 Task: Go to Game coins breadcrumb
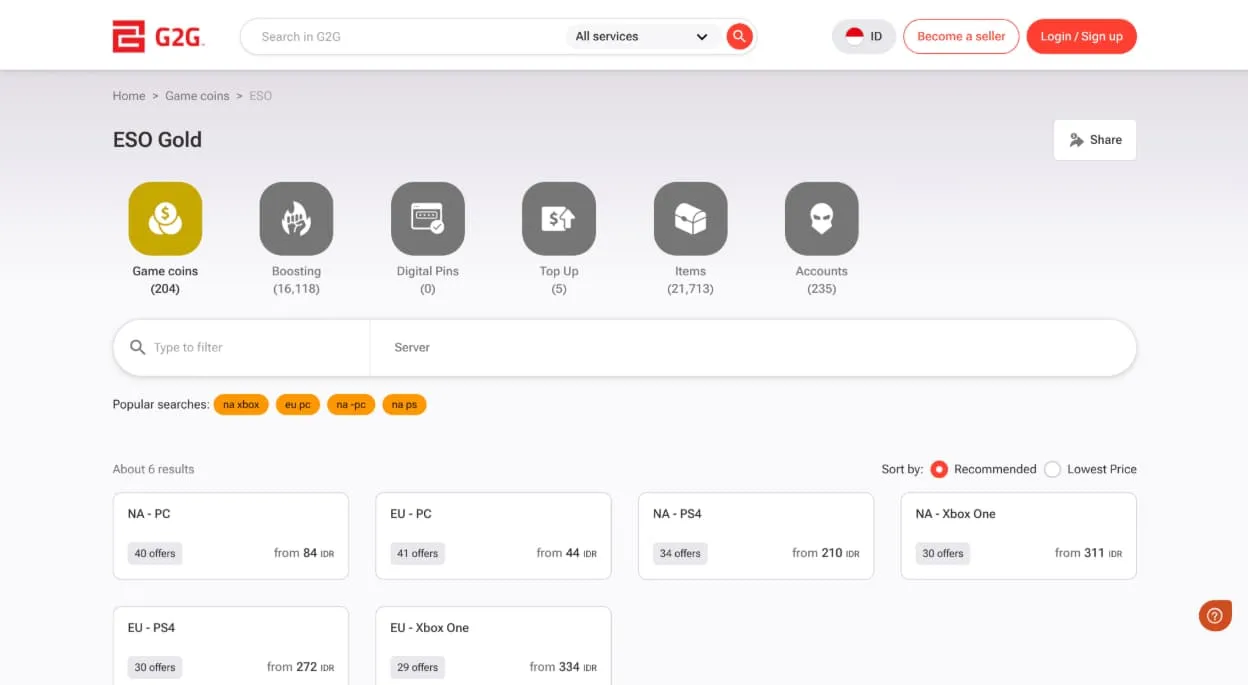click(197, 96)
